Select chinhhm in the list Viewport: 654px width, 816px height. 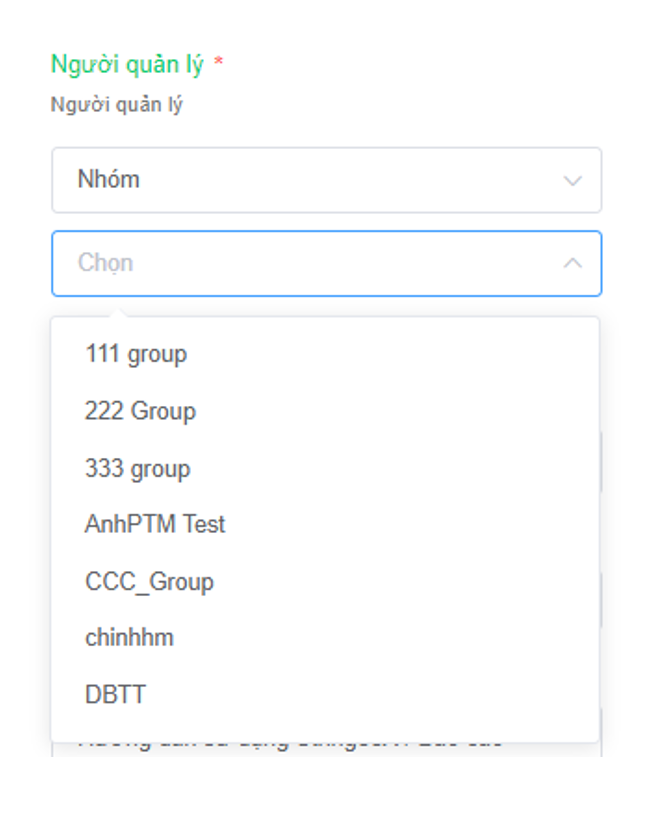129,638
